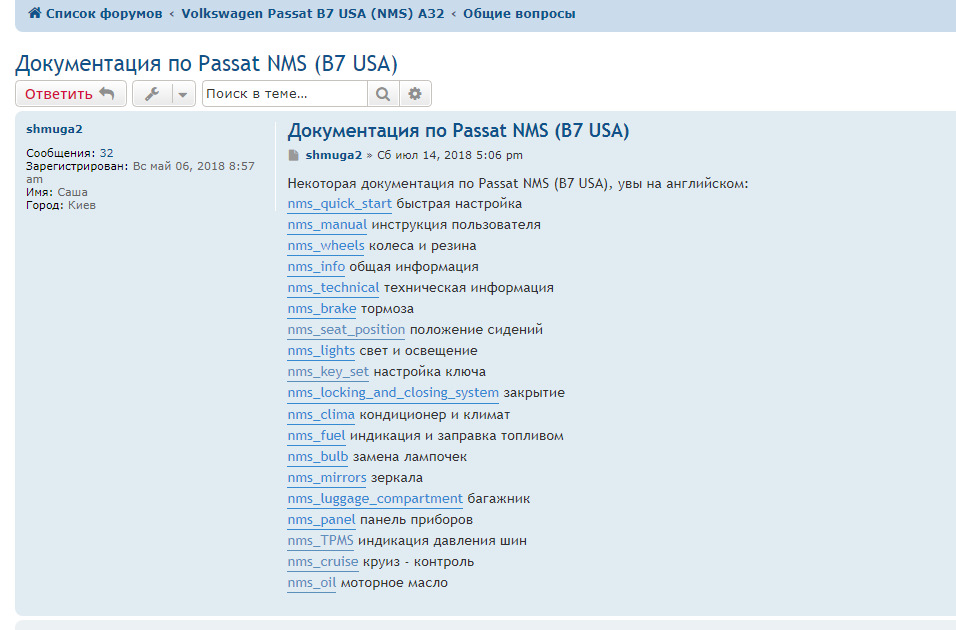The height and width of the screenshot is (630, 956).
Task: Open the nms_cruise document link
Action: (x=323, y=562)
